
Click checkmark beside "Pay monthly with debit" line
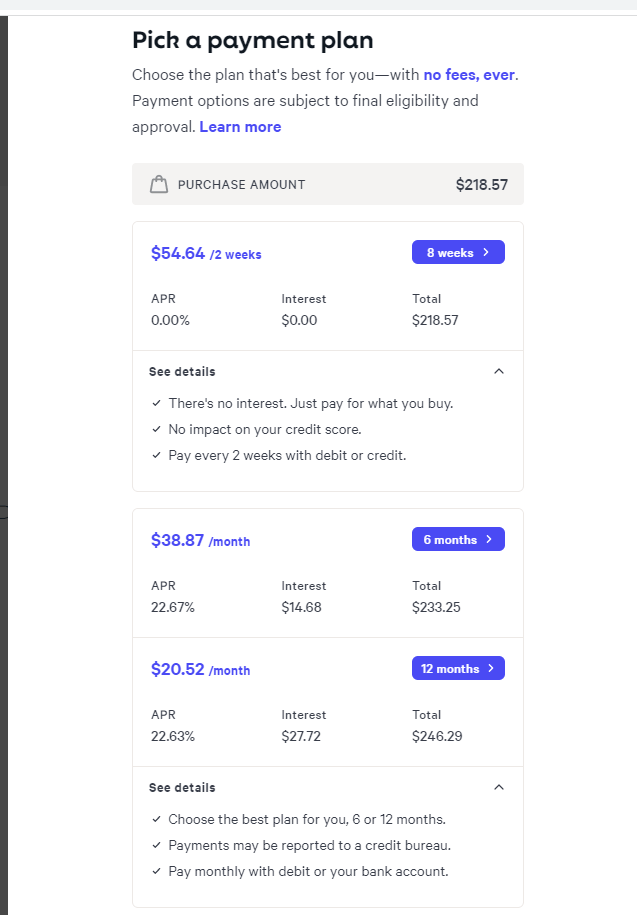(x=156, y=871)
